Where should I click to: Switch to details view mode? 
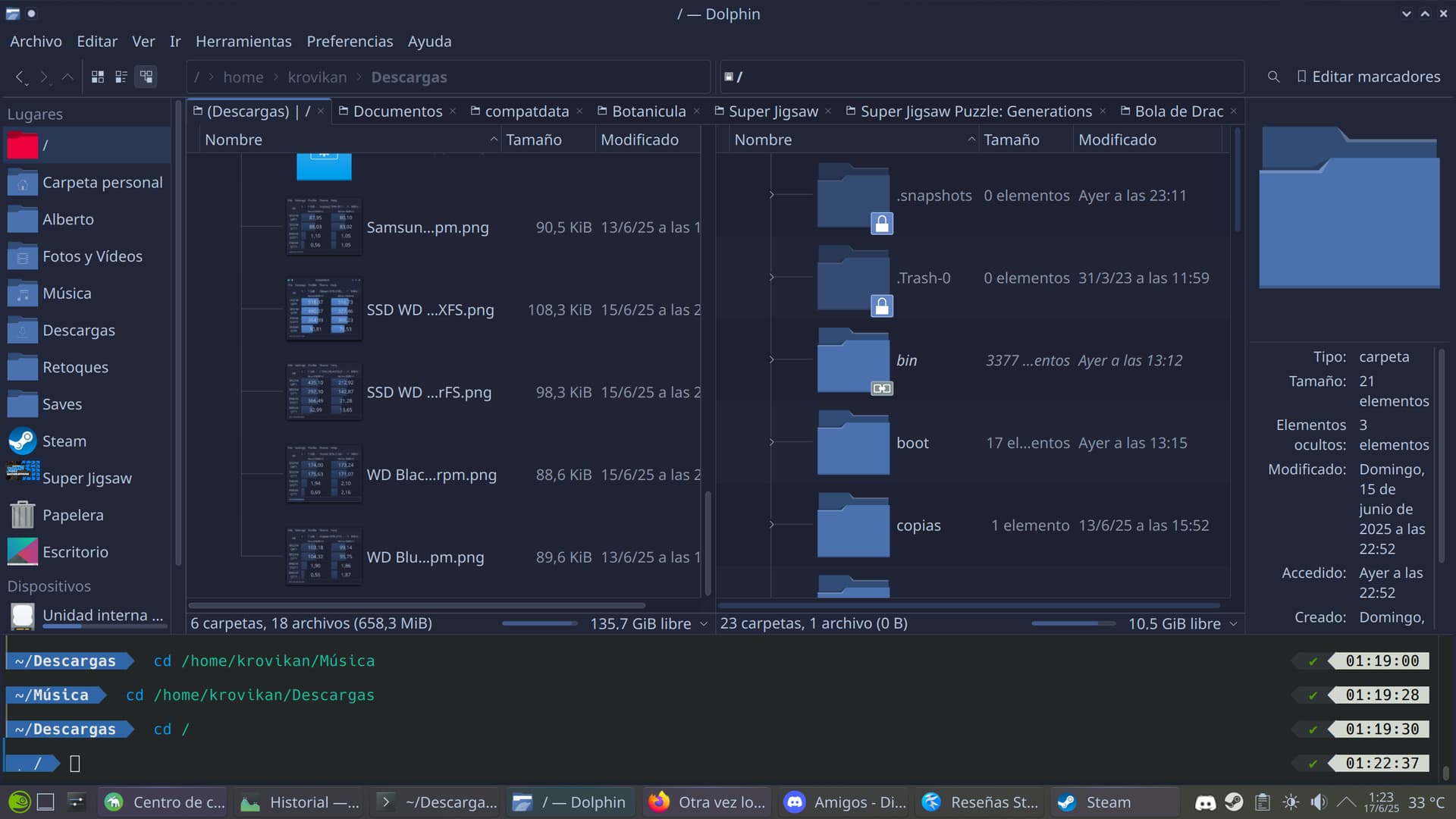point(146,77)
